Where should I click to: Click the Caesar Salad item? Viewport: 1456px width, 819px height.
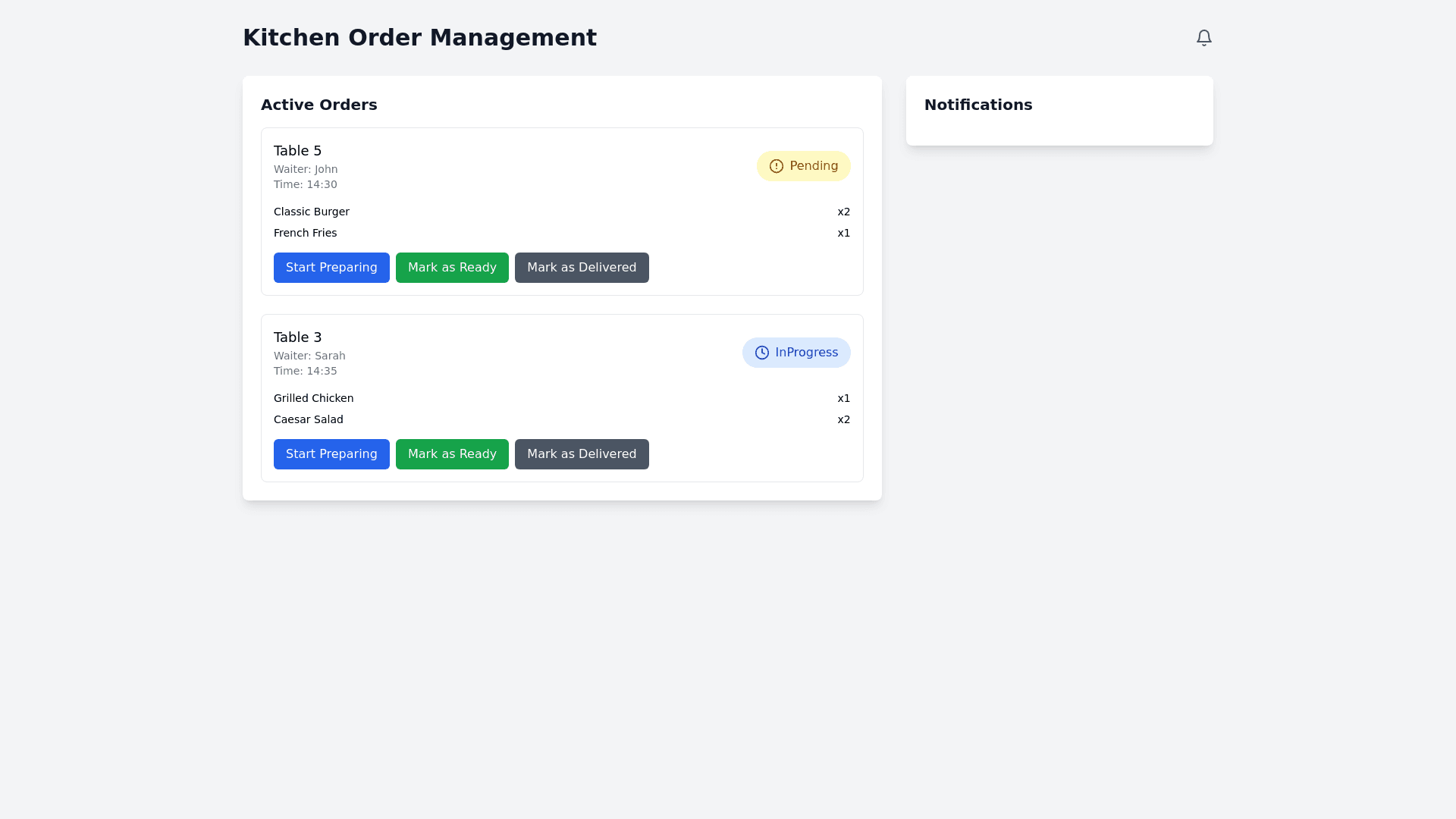click(308, 419)
